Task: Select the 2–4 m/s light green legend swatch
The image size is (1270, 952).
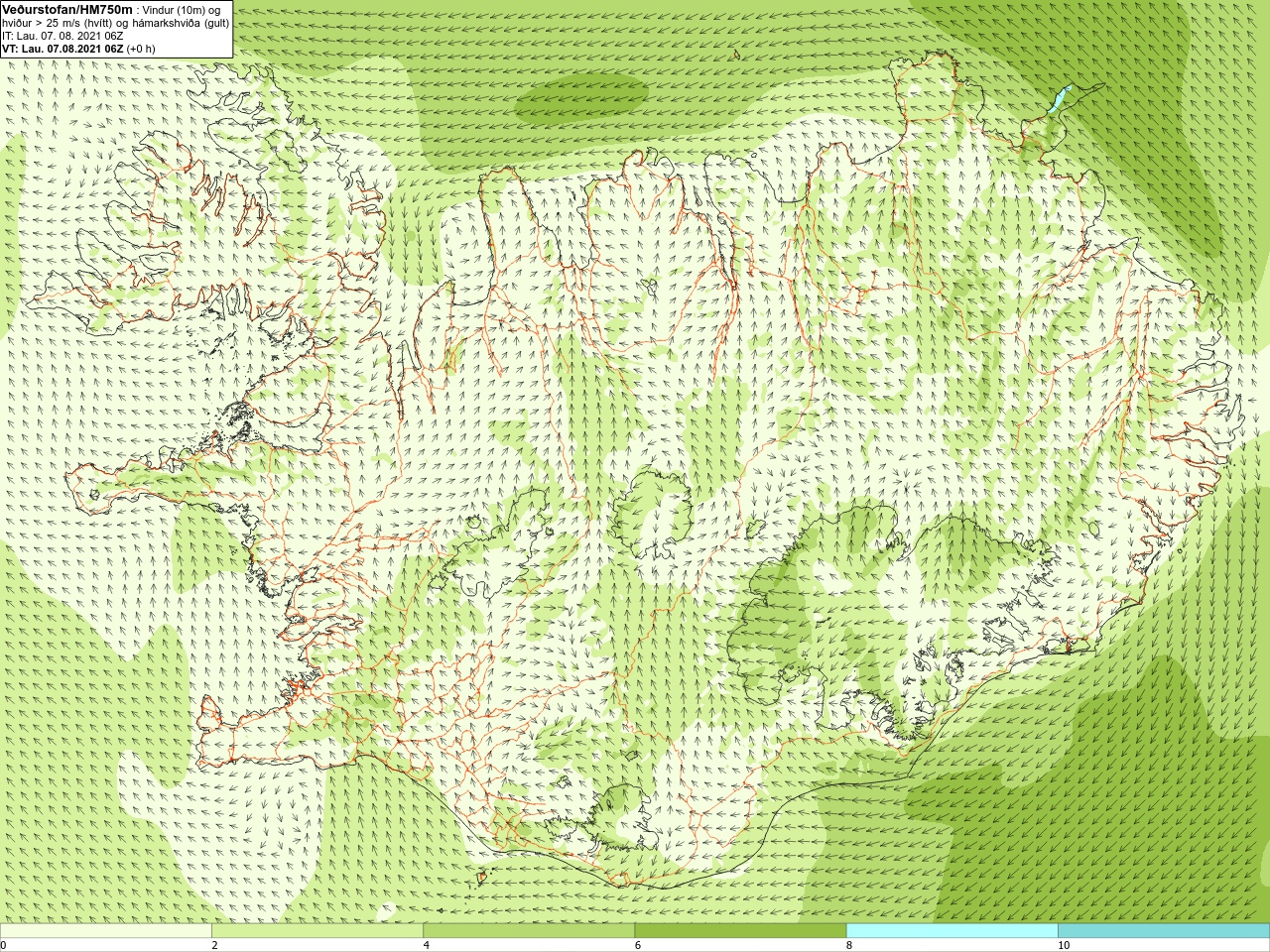Action: (x=317, y=931)
